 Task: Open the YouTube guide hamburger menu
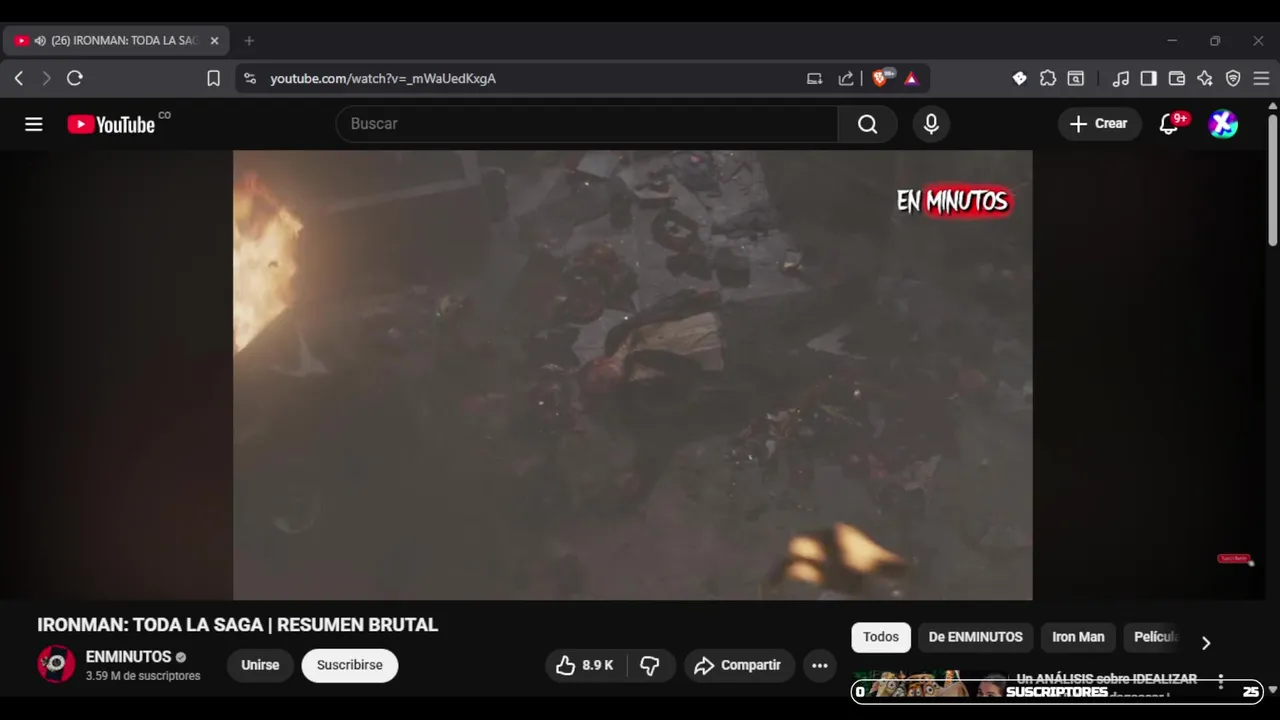[34, 124]
